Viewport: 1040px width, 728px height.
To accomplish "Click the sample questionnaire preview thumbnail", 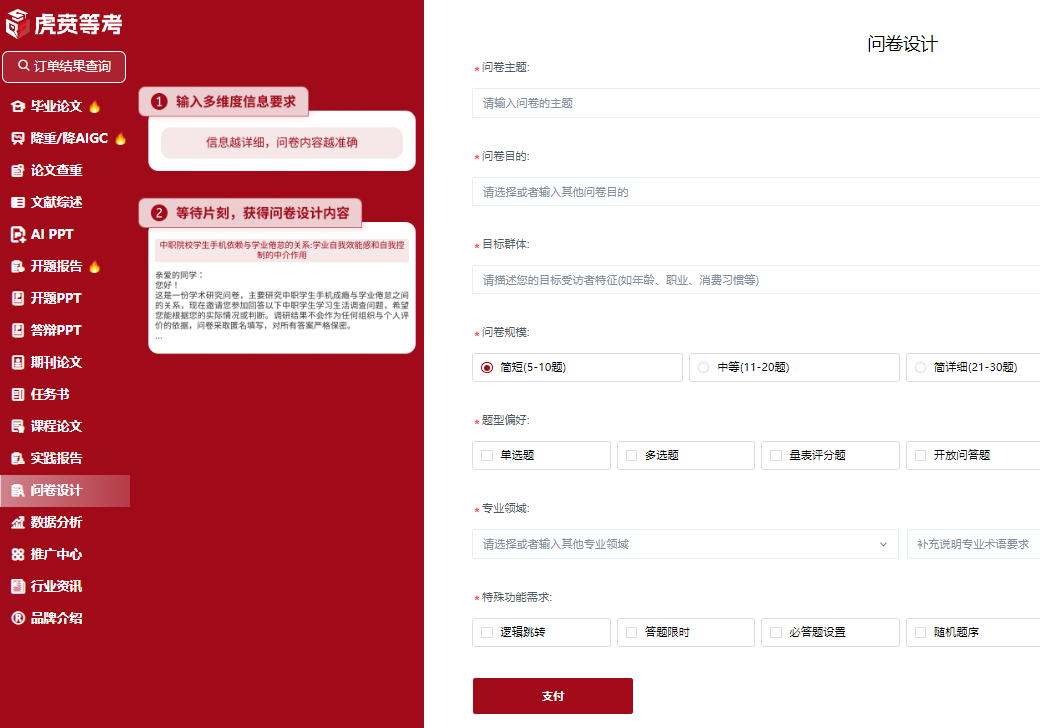I will 282,288.
